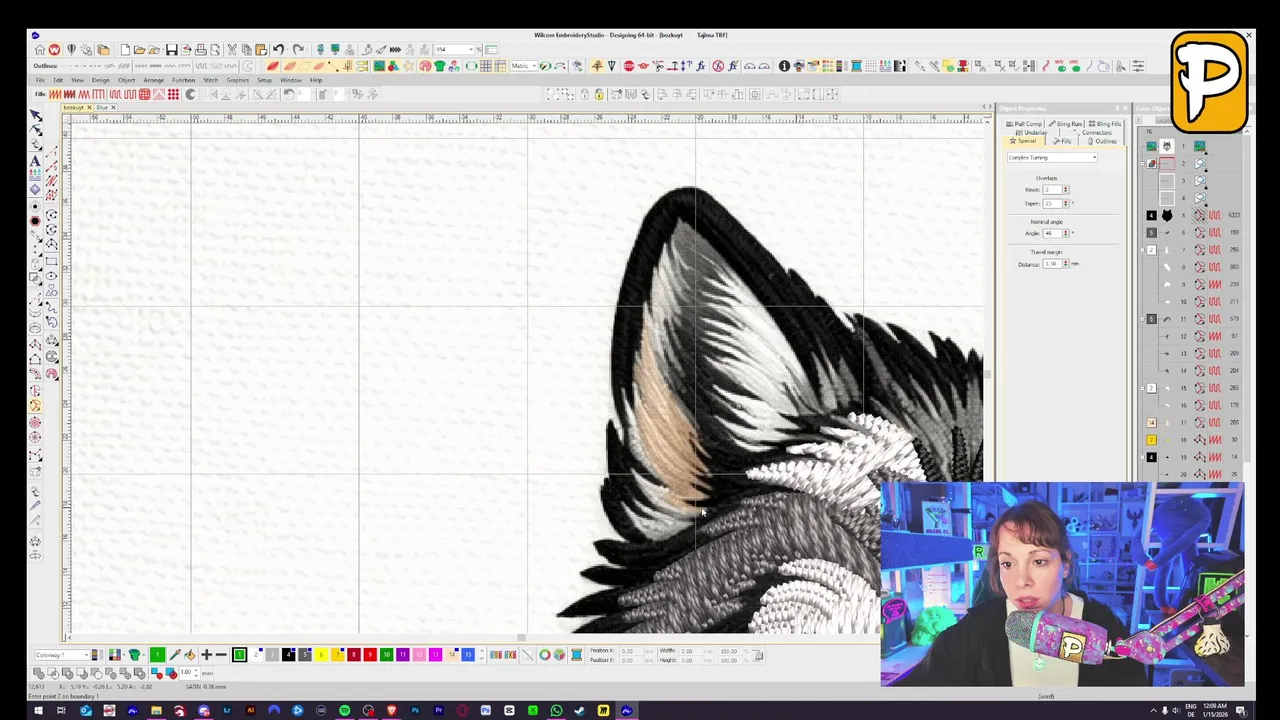Click the red Wilcom W icon
The image size is (1280, 720).
pyautogui.click(x=54, y=50)
